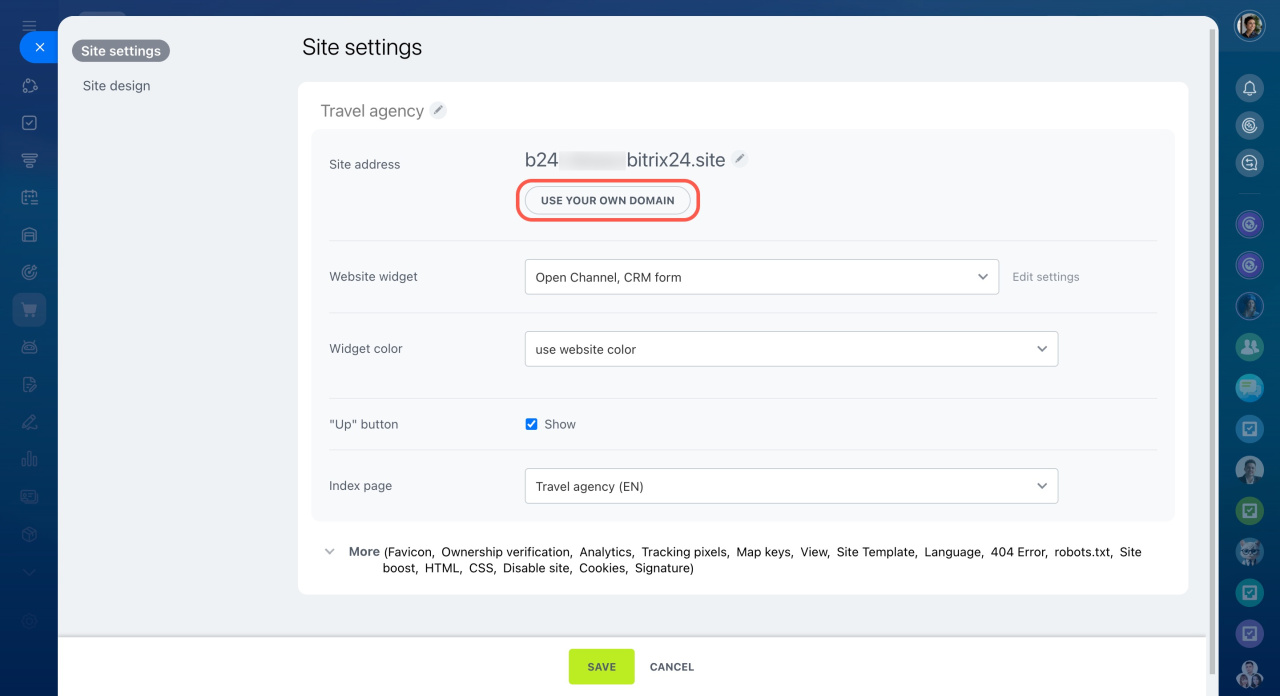Screen dimensions: 1280x696
Task: Expand more items with left sidebar chevron
Action: point(29,572)
